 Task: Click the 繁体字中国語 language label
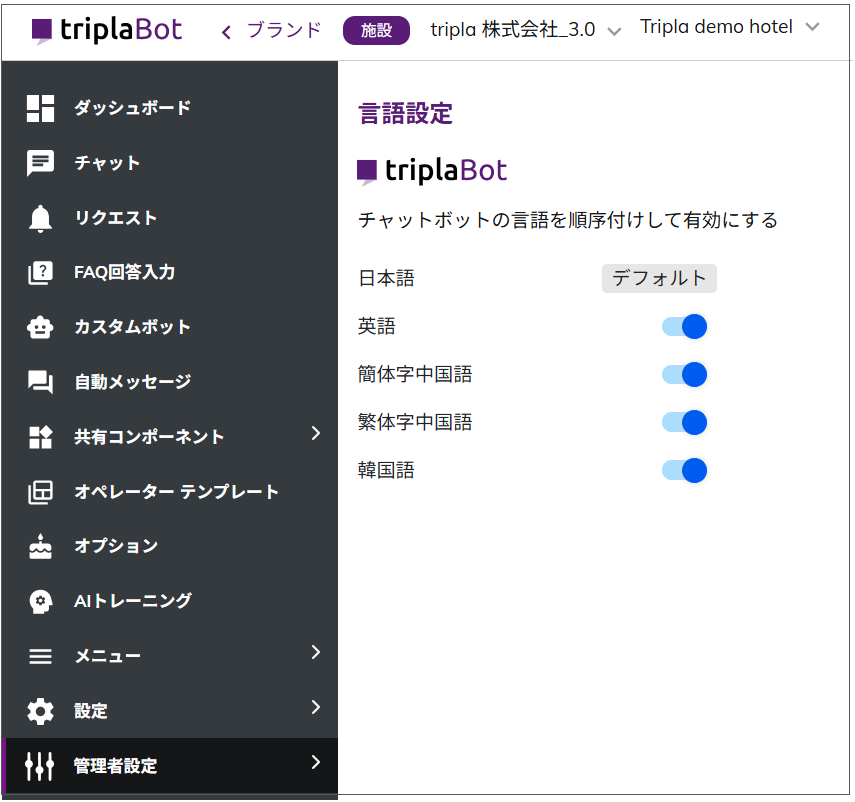click(x=415, y=423)
